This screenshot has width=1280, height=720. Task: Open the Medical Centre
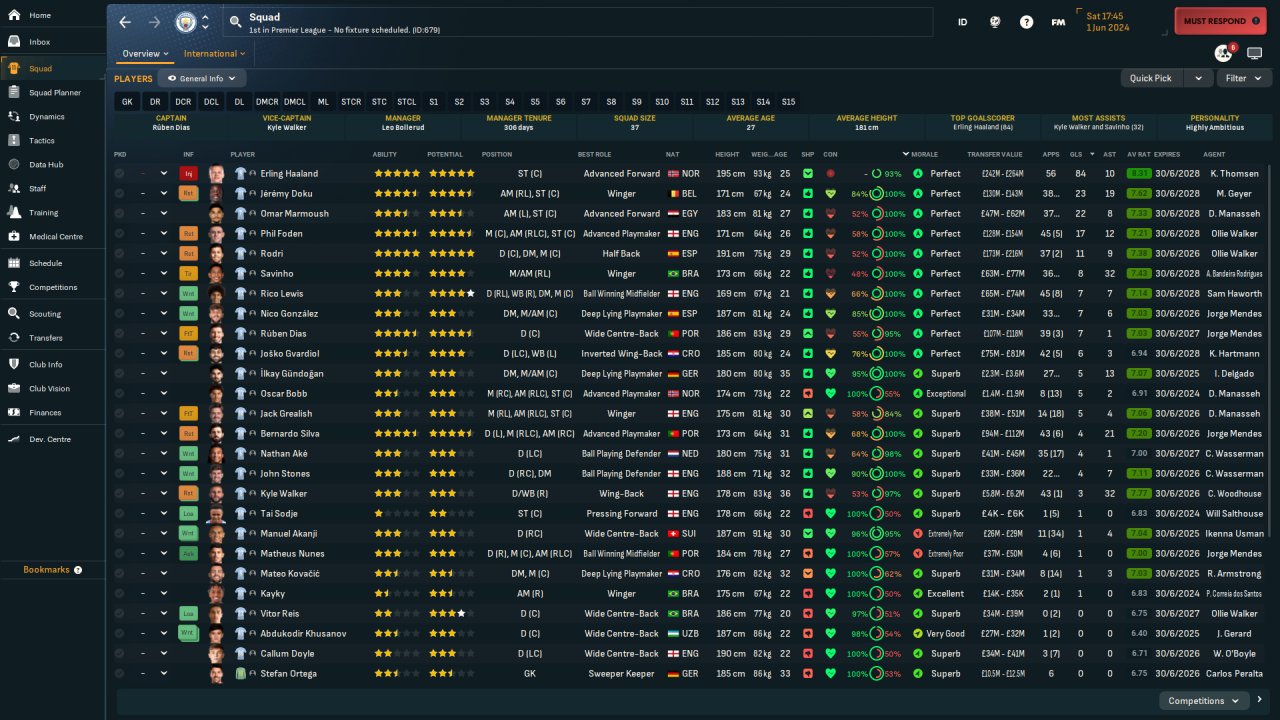[x=54, y=236]
